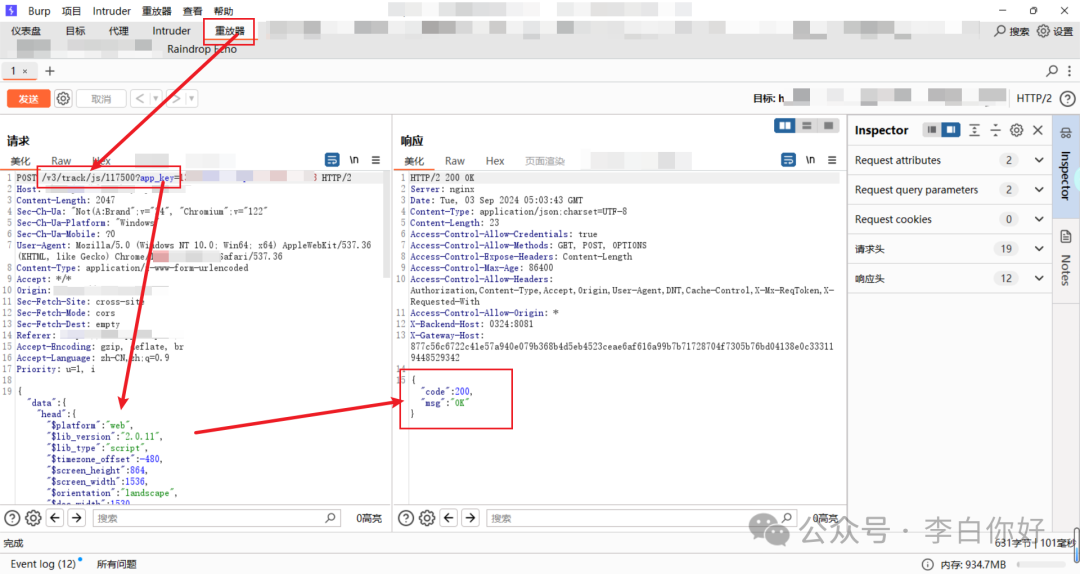Open request panel hamburger menu
Viewport: 1080px width, 574px height.
coord(375,160)
